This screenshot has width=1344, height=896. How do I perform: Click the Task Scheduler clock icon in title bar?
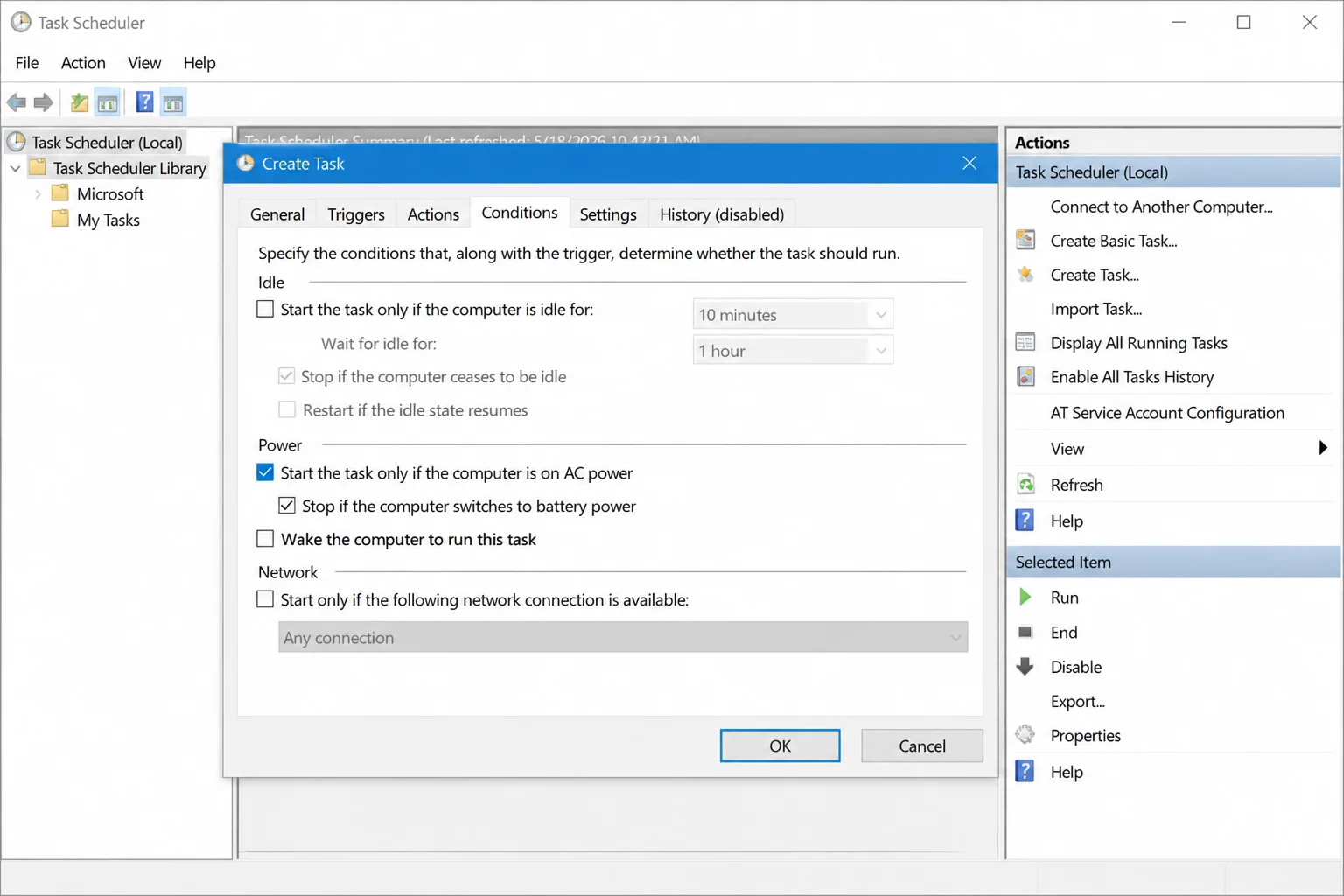[20, 22]
